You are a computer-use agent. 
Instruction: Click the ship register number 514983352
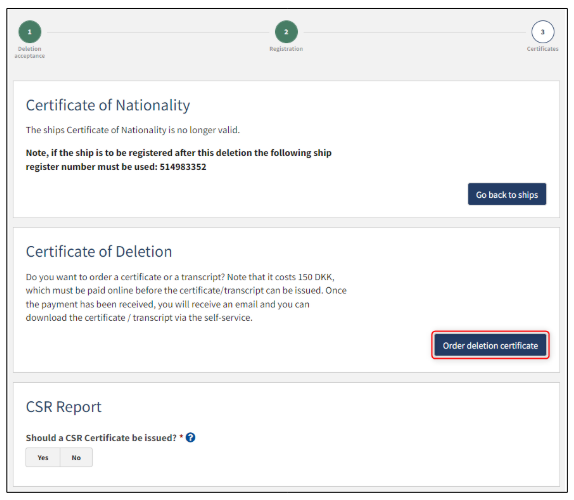tap(183, 167)
